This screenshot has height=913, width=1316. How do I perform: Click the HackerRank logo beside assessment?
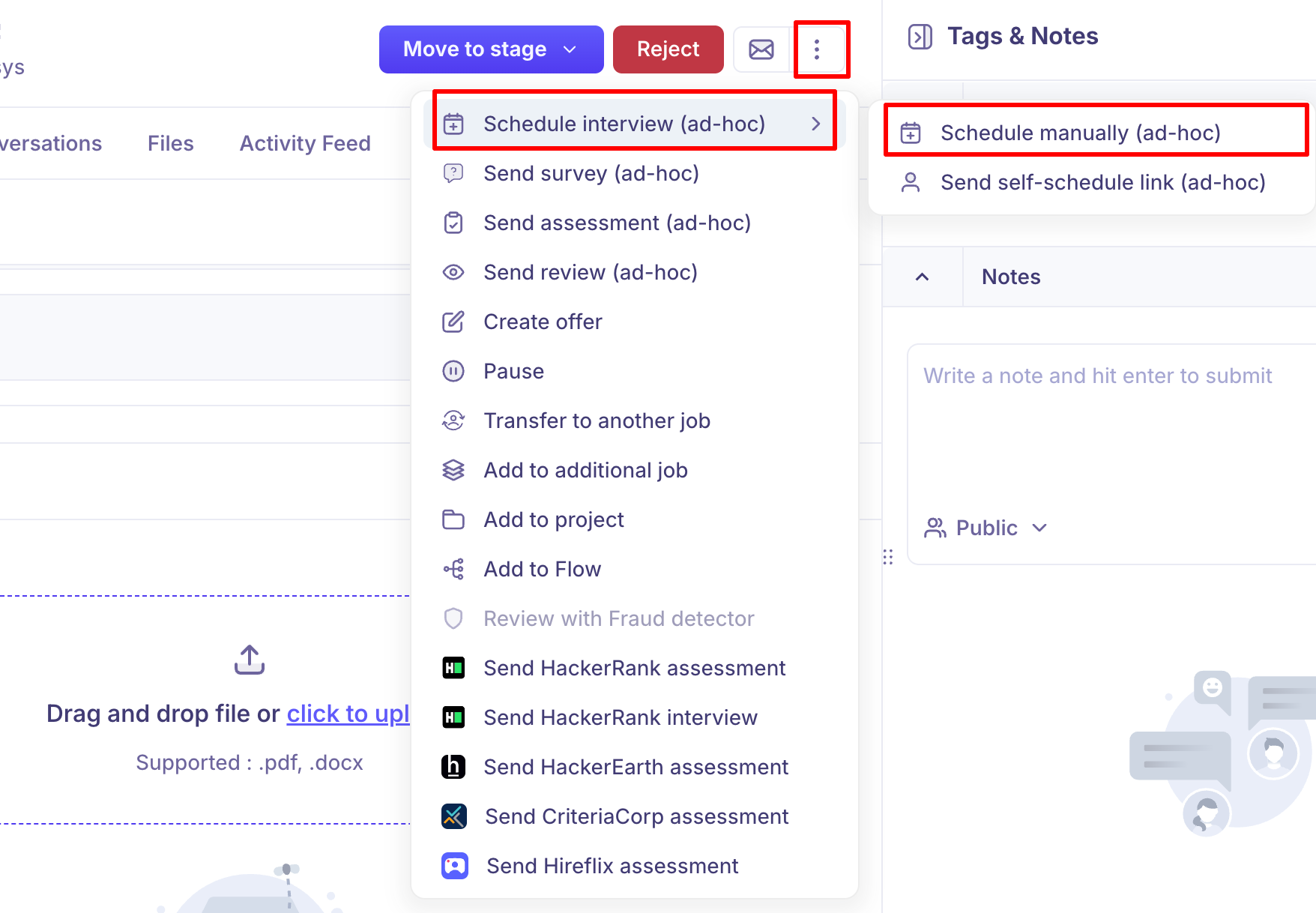453,668
